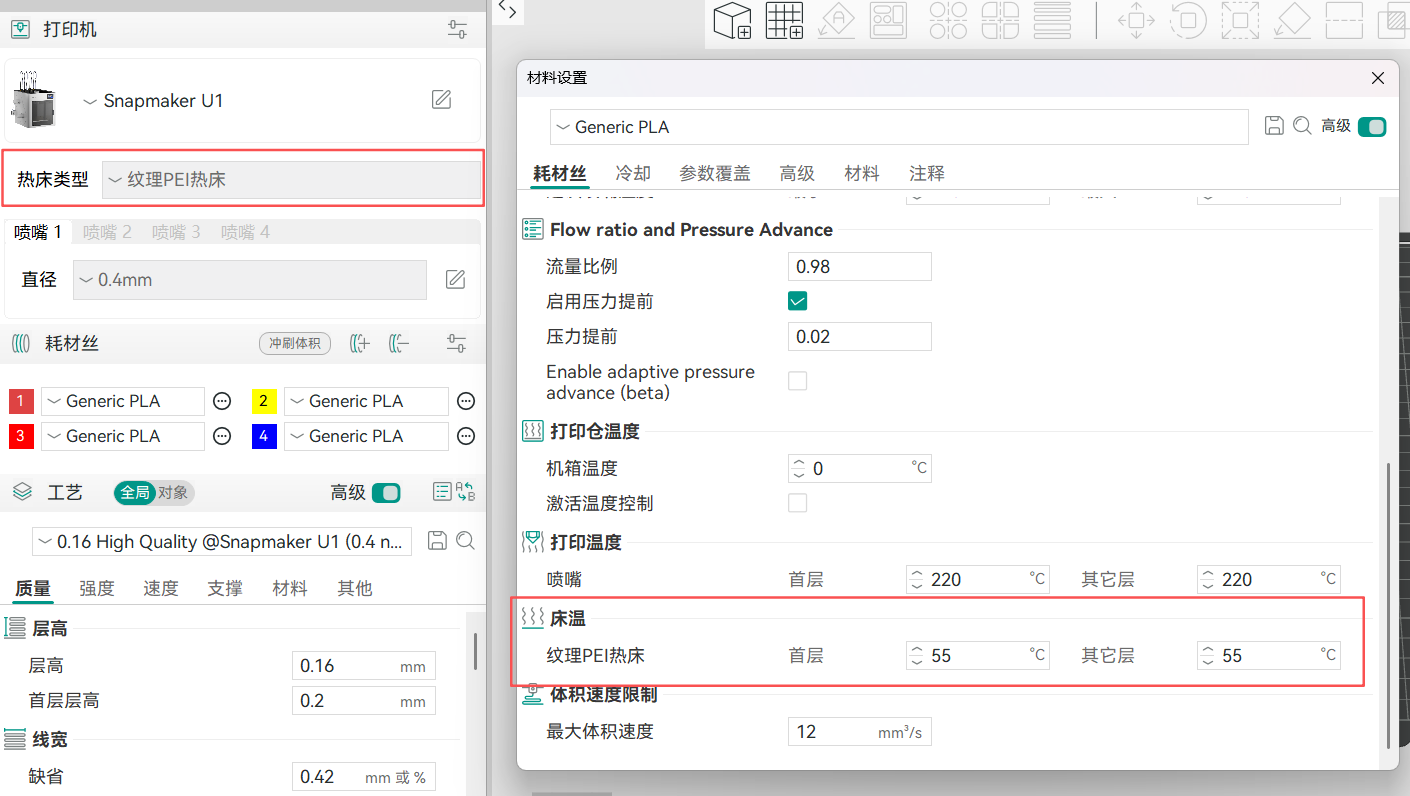Click the add plate grid icon
This screenshot has height=796, width=1410.
pyautogui.click(x=784, y=21)
